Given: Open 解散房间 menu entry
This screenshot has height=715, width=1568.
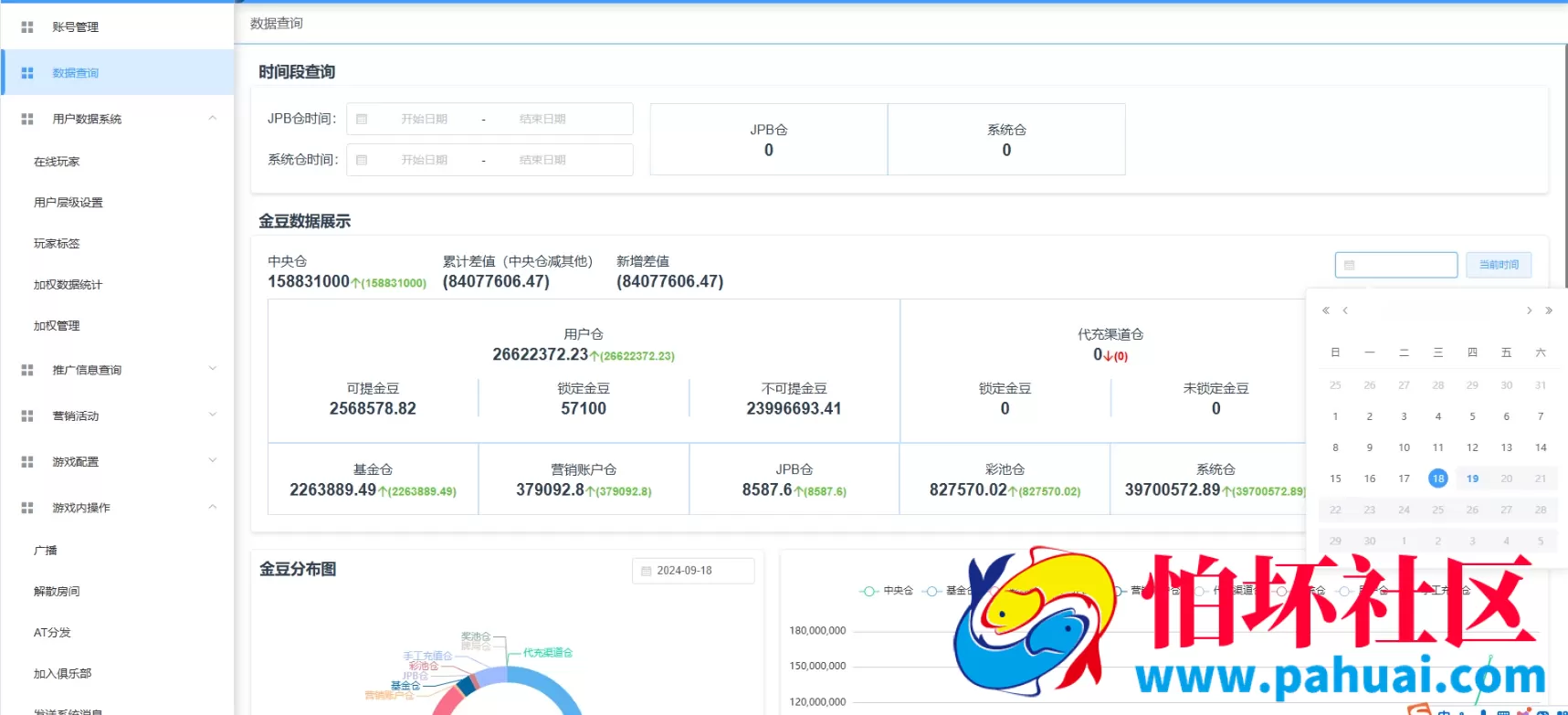Looking at the screenshot, I should coord(57,592).
